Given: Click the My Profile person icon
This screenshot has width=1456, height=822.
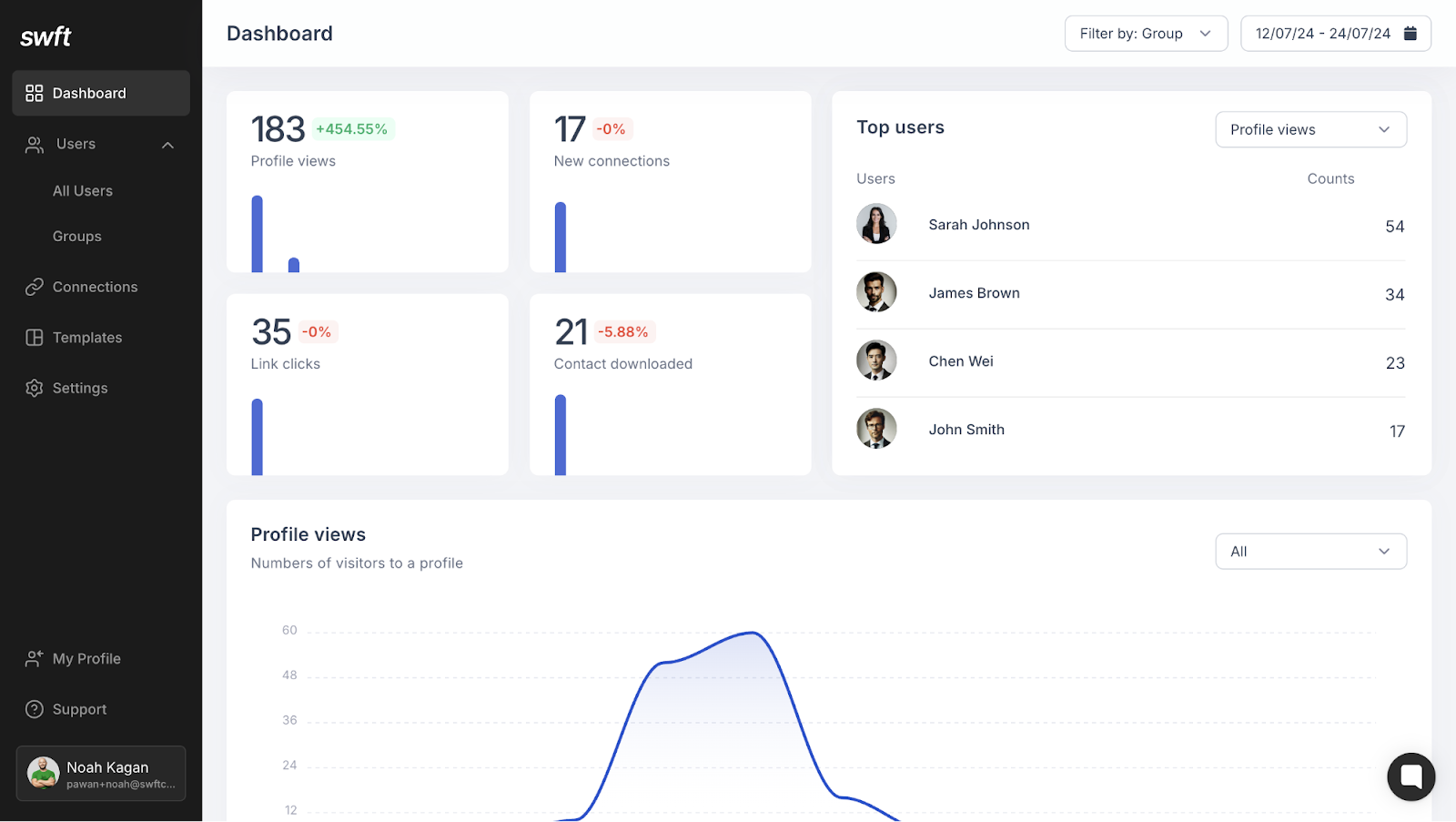Looking at the screenshot, I should click(x=35, y=658).
